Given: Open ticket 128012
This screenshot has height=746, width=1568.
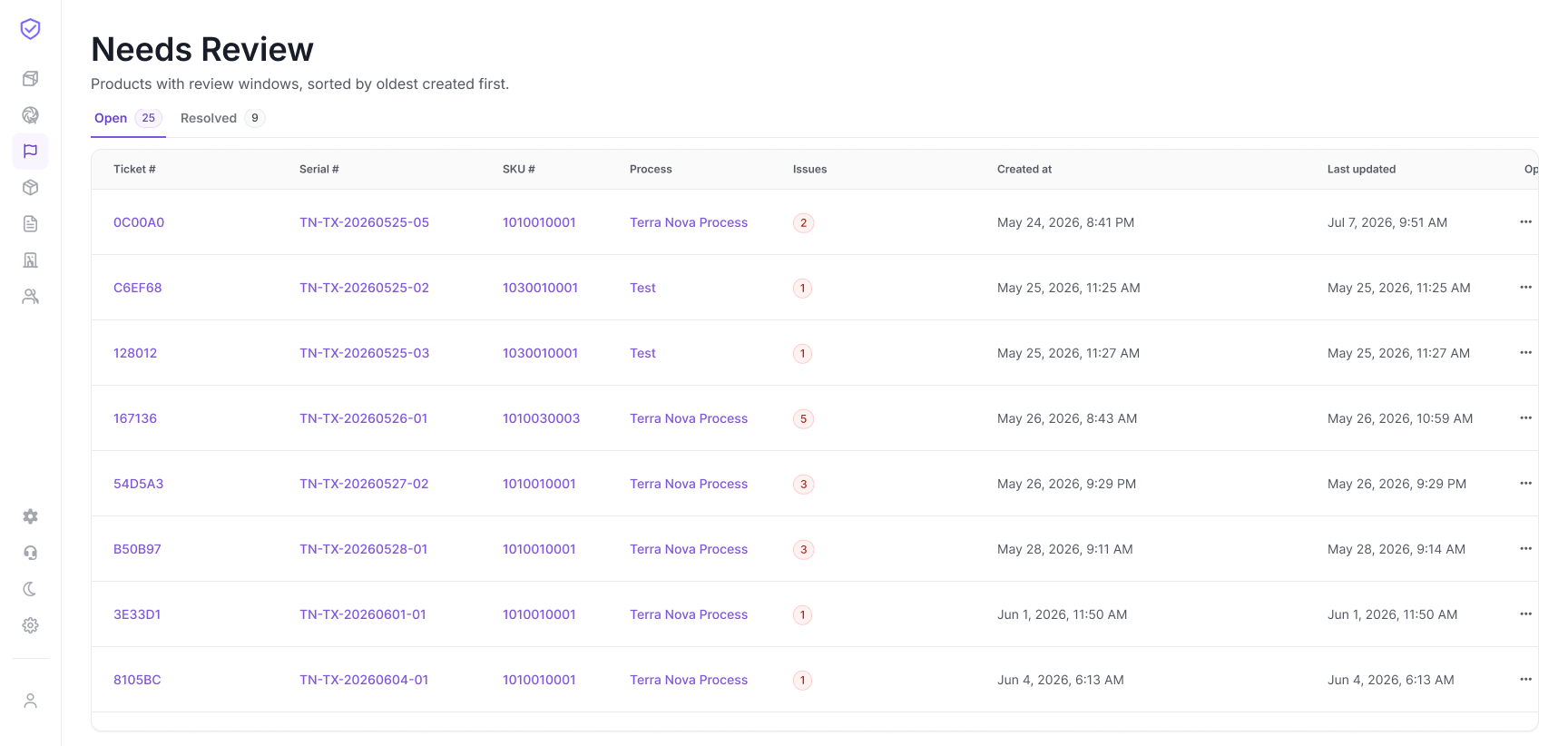Looking at the screenshot, I should 135,353.
